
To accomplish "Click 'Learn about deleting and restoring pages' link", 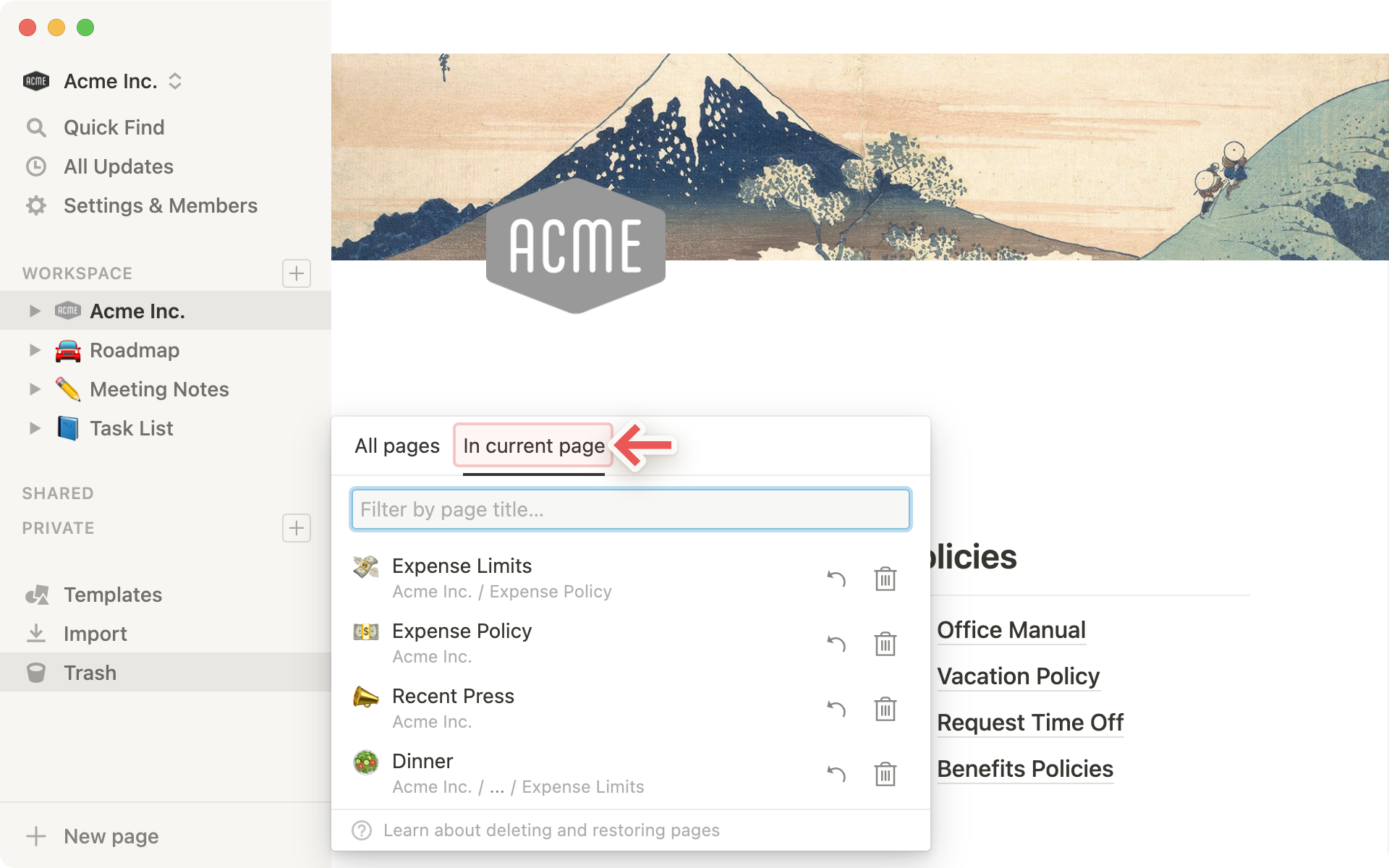I will 550,830.
